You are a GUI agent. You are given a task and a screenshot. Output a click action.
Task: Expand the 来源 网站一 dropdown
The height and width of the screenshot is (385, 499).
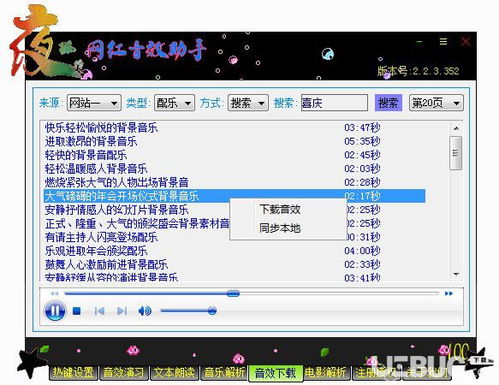point(94,103)
